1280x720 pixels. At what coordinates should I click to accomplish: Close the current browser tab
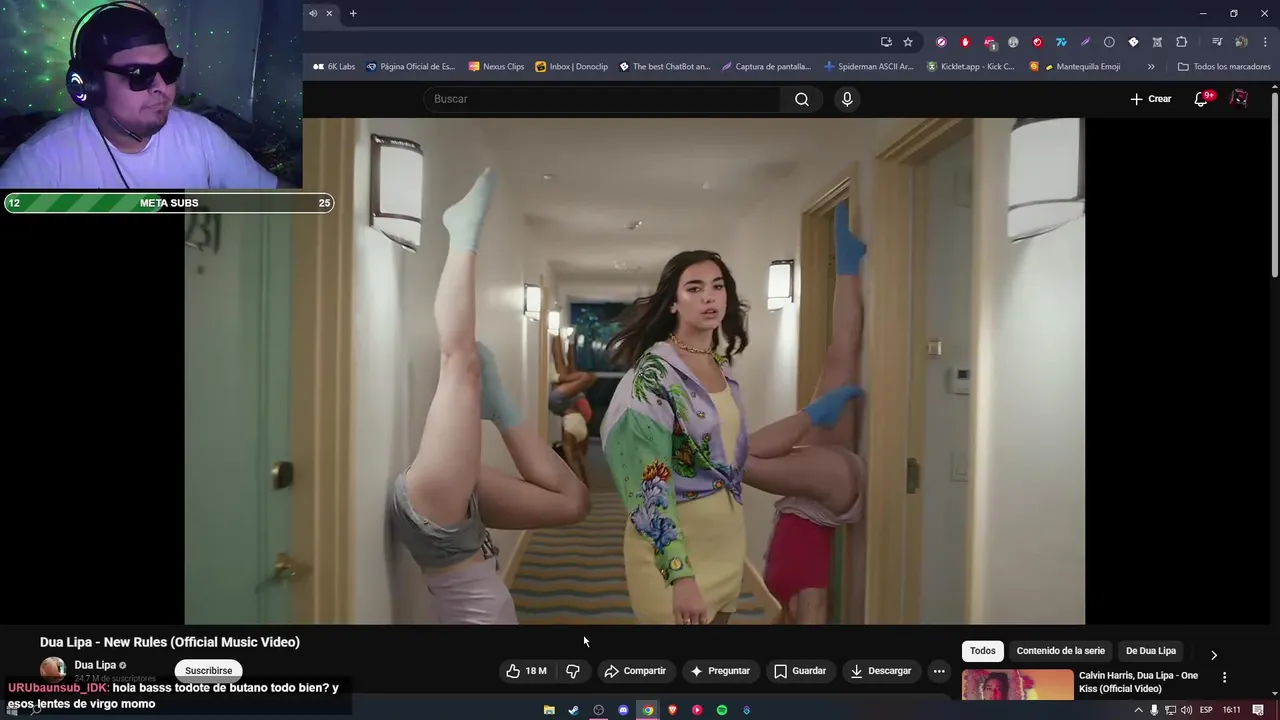pyautogui.click(x=329, y=13)
